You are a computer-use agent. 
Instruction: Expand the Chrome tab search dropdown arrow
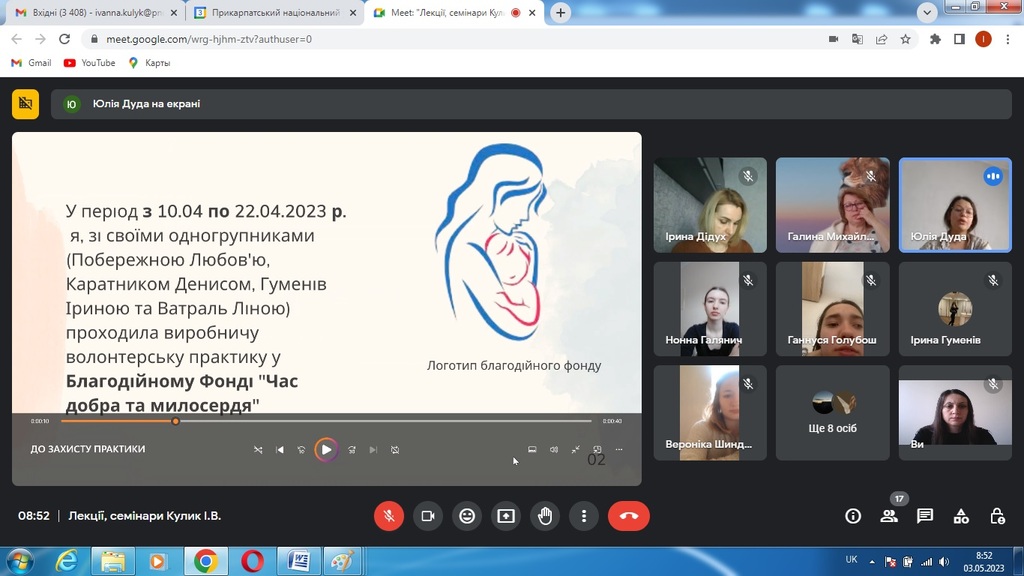click(x=927, y=13)
